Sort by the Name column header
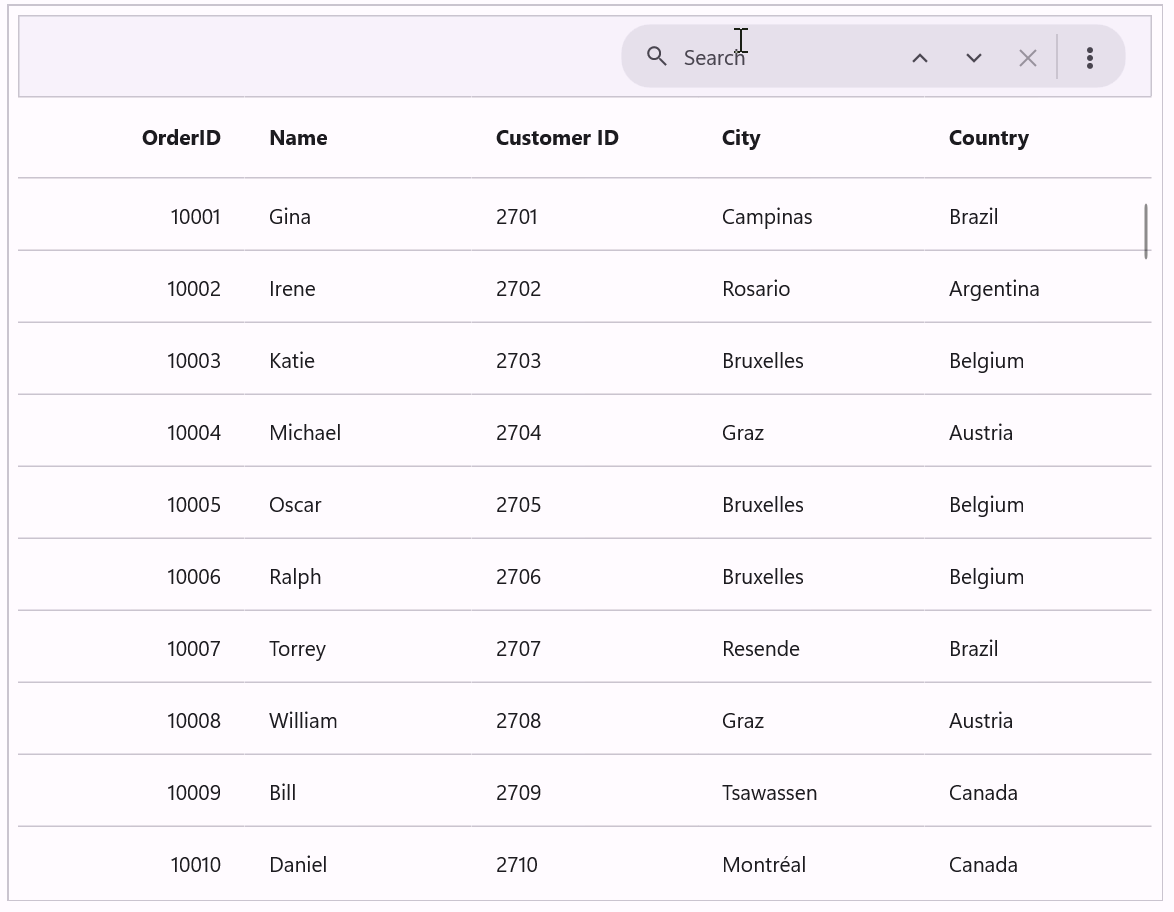This screenshot has height=912, width=1174. [x=298, y=138]
